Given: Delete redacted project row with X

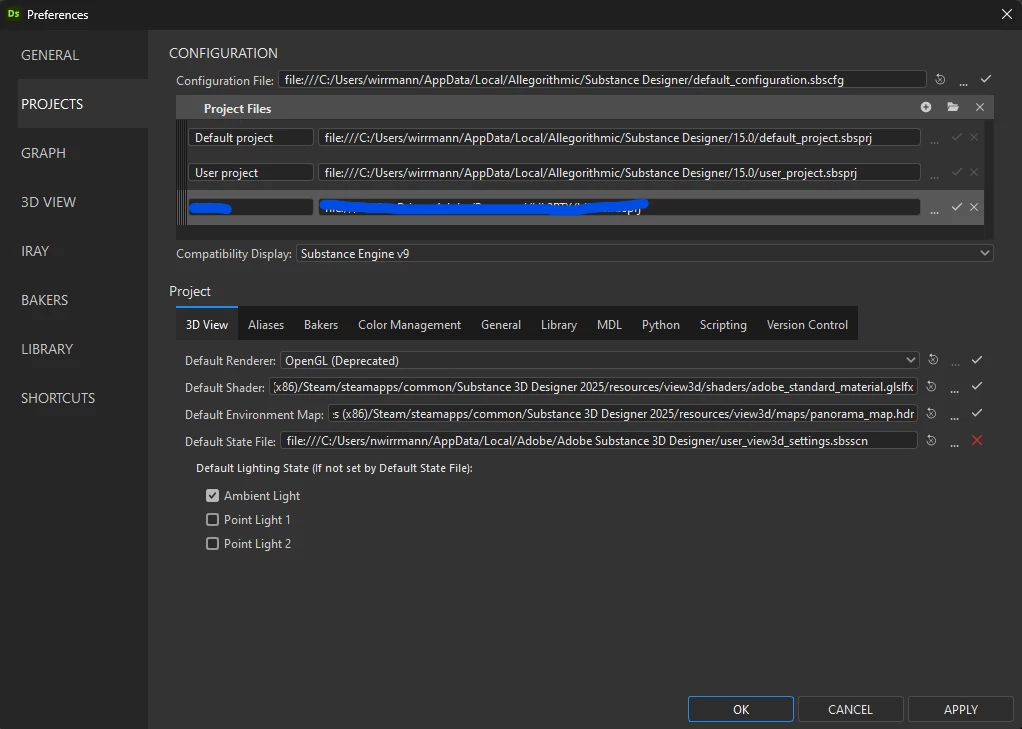Looking at the screenshot, I should coord(974,207).
